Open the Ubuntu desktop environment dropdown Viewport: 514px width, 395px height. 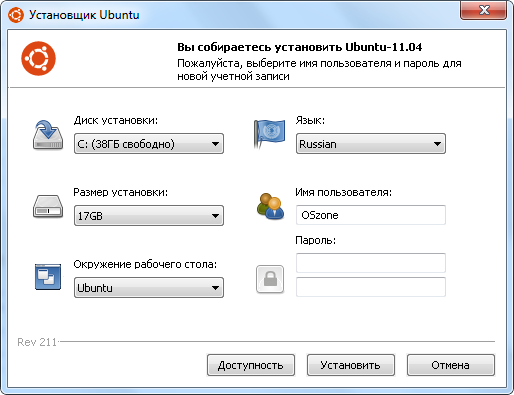pos(149,287)
